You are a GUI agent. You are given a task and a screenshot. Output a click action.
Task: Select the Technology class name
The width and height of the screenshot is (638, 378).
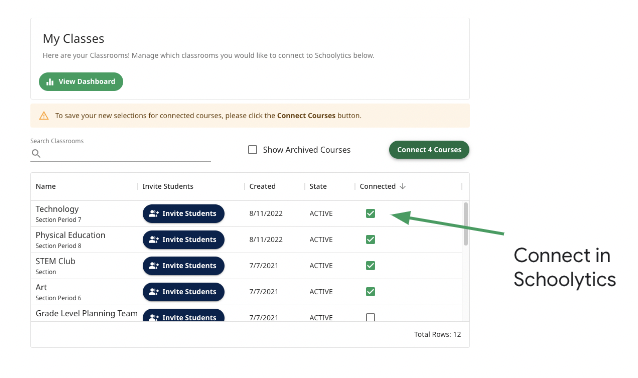point(57,209)
